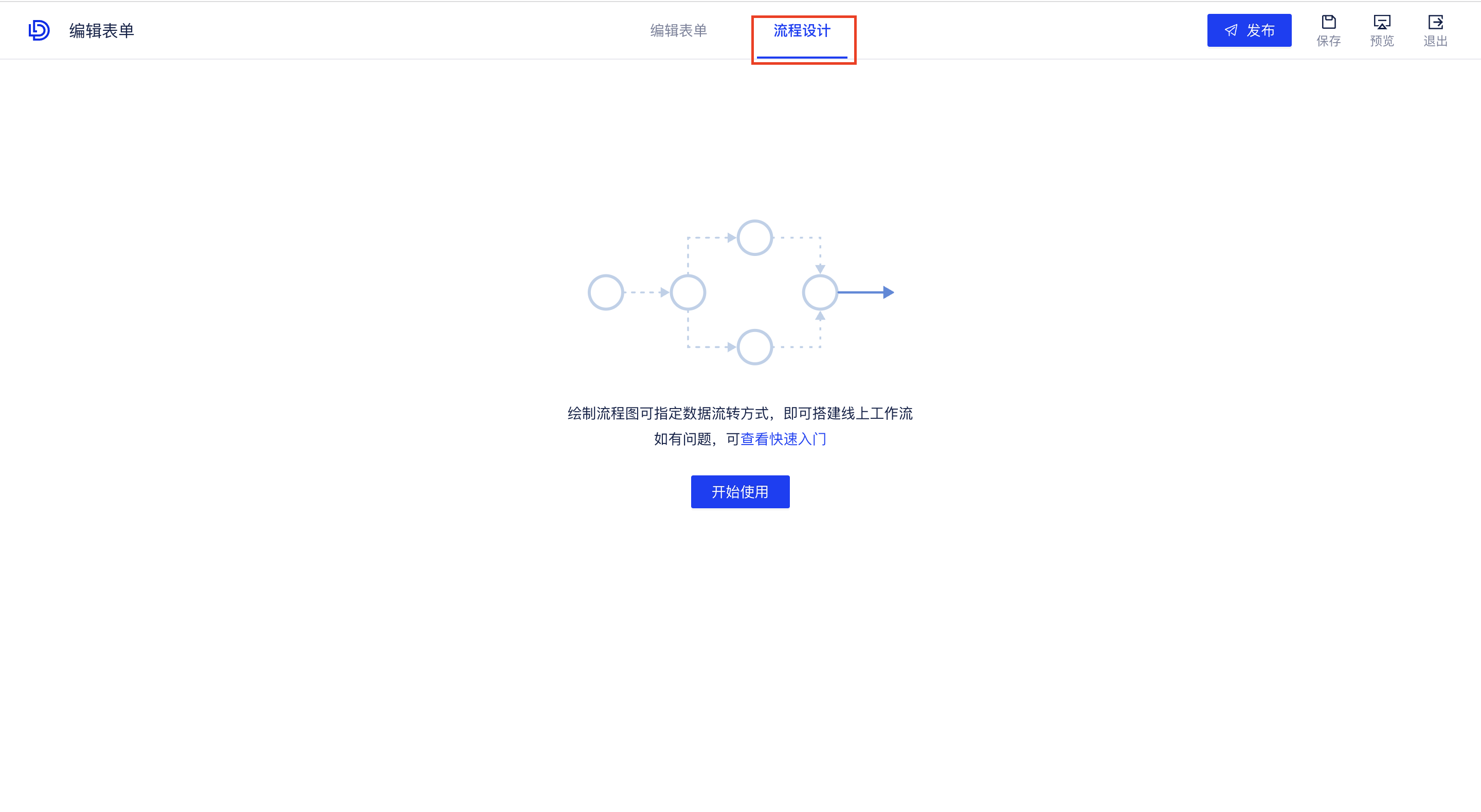The width and height of the screenshot is (1481, 812).
Task: Click the 预览 text label
Action: [1382, 41]
